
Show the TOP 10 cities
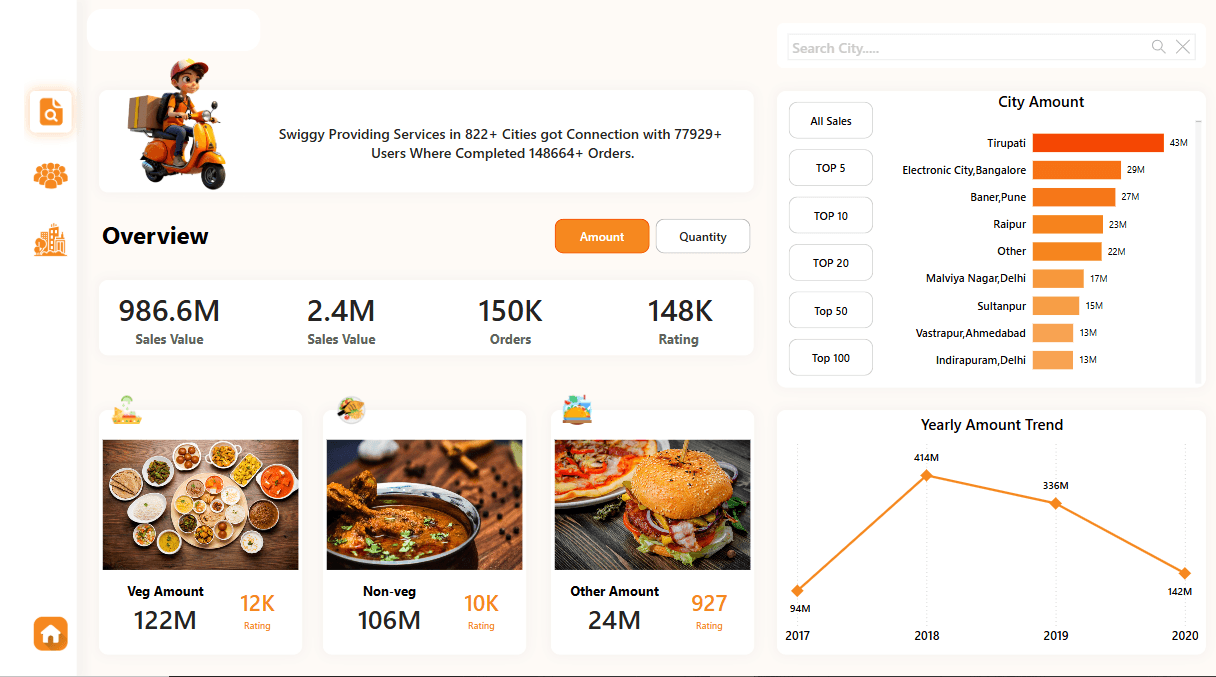coord(831,216)
